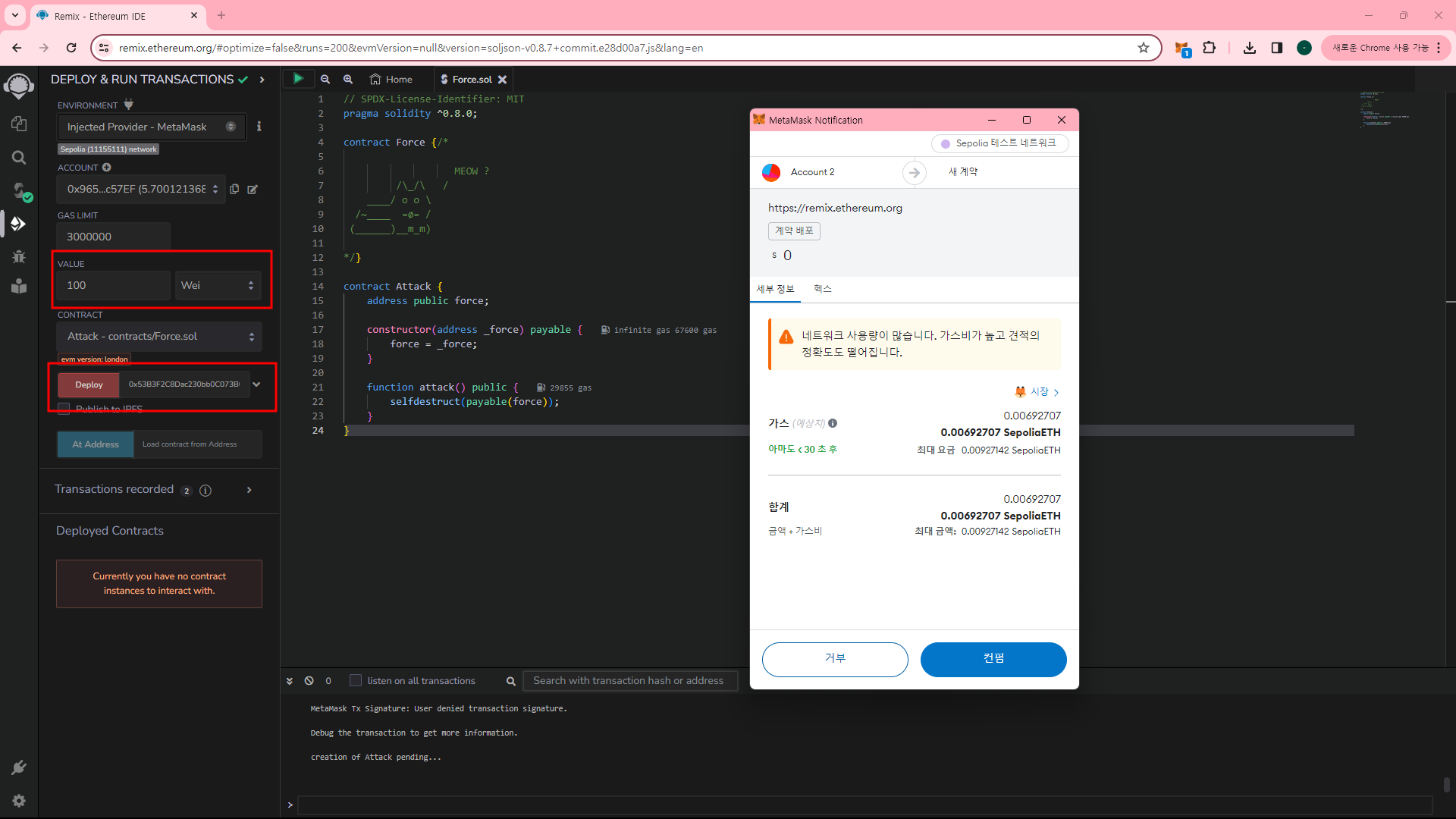Open the Remix home logo icon
Viewport: 1456px width, 819px height.
[19, 86]
